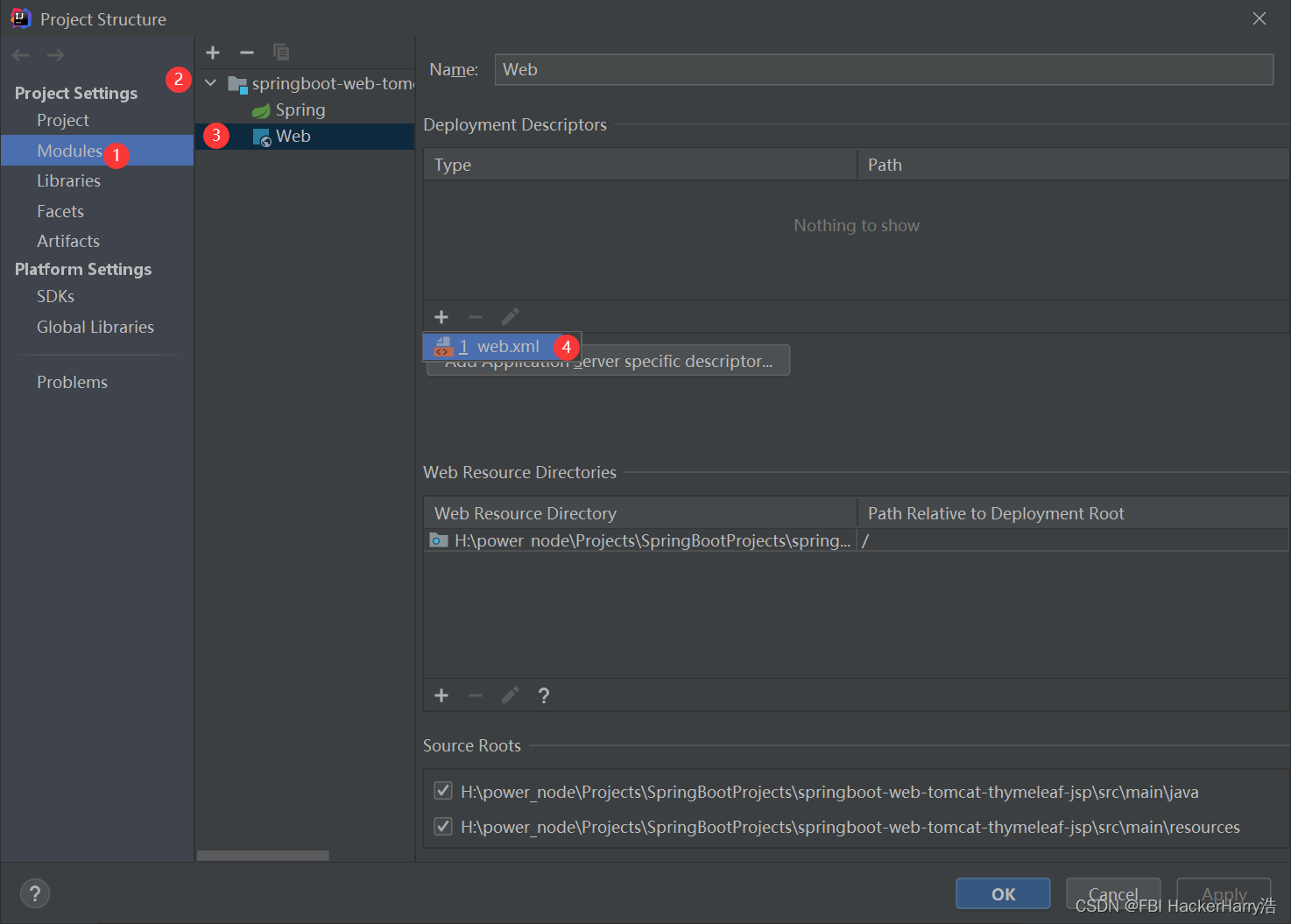
Task: Click the facet Name input field
Action: pyautogui.click(x=884, y=69)
